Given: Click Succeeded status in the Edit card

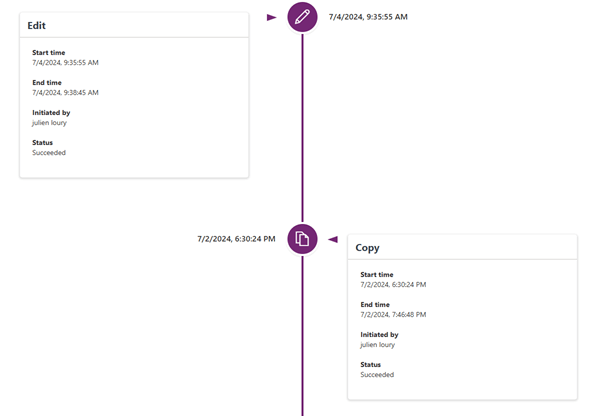Looking at the screenshot, I should click(x=49, y=153).
